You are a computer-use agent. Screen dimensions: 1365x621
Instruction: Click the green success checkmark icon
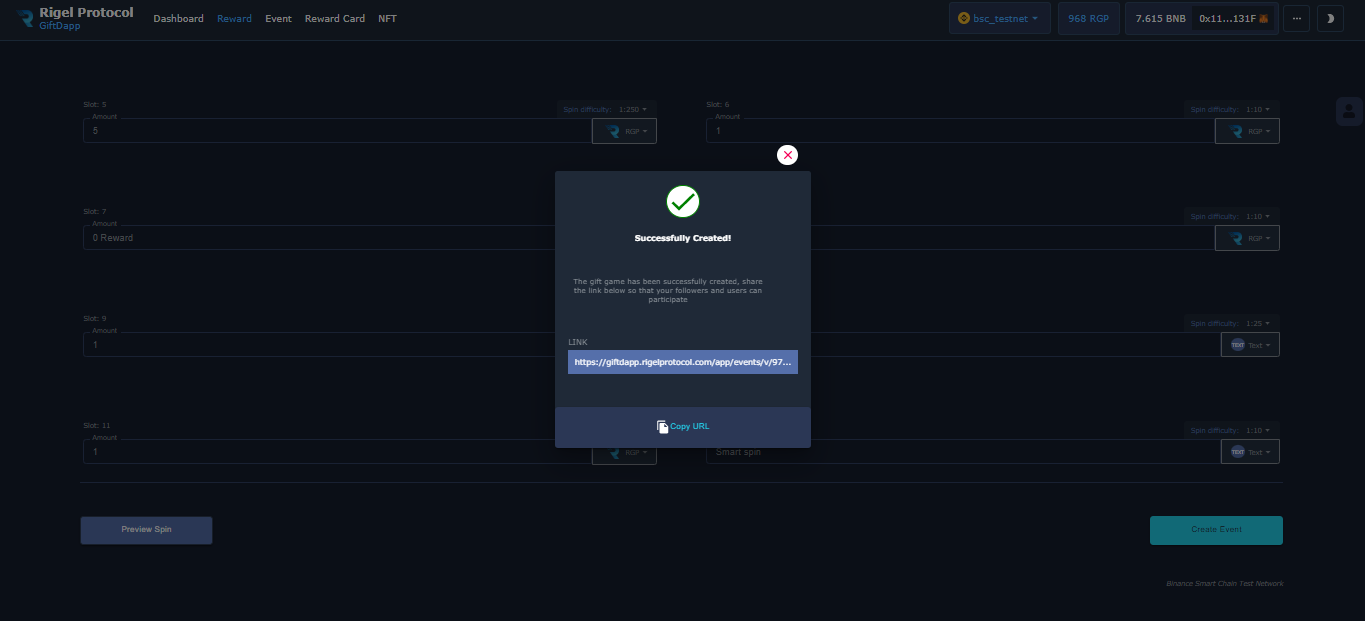click(x=683, y=202)
